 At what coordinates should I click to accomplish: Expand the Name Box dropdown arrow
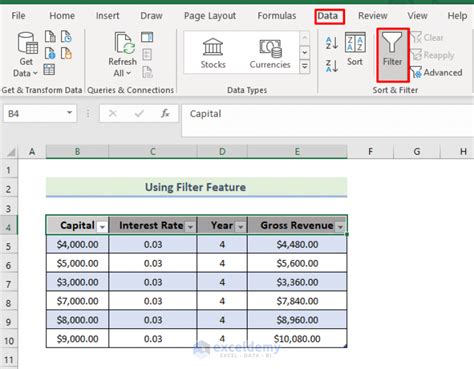tap(70, 113)
